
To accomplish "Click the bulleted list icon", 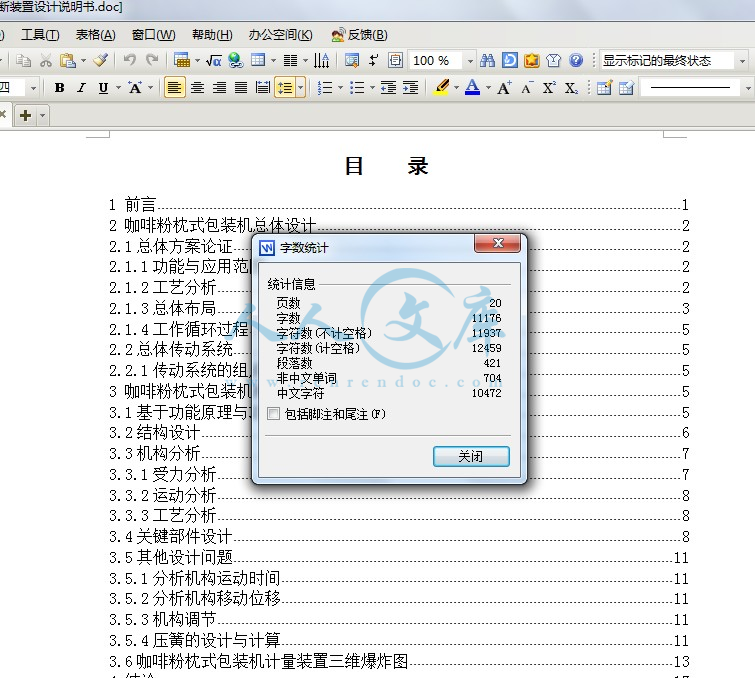I will coord(357,88).
